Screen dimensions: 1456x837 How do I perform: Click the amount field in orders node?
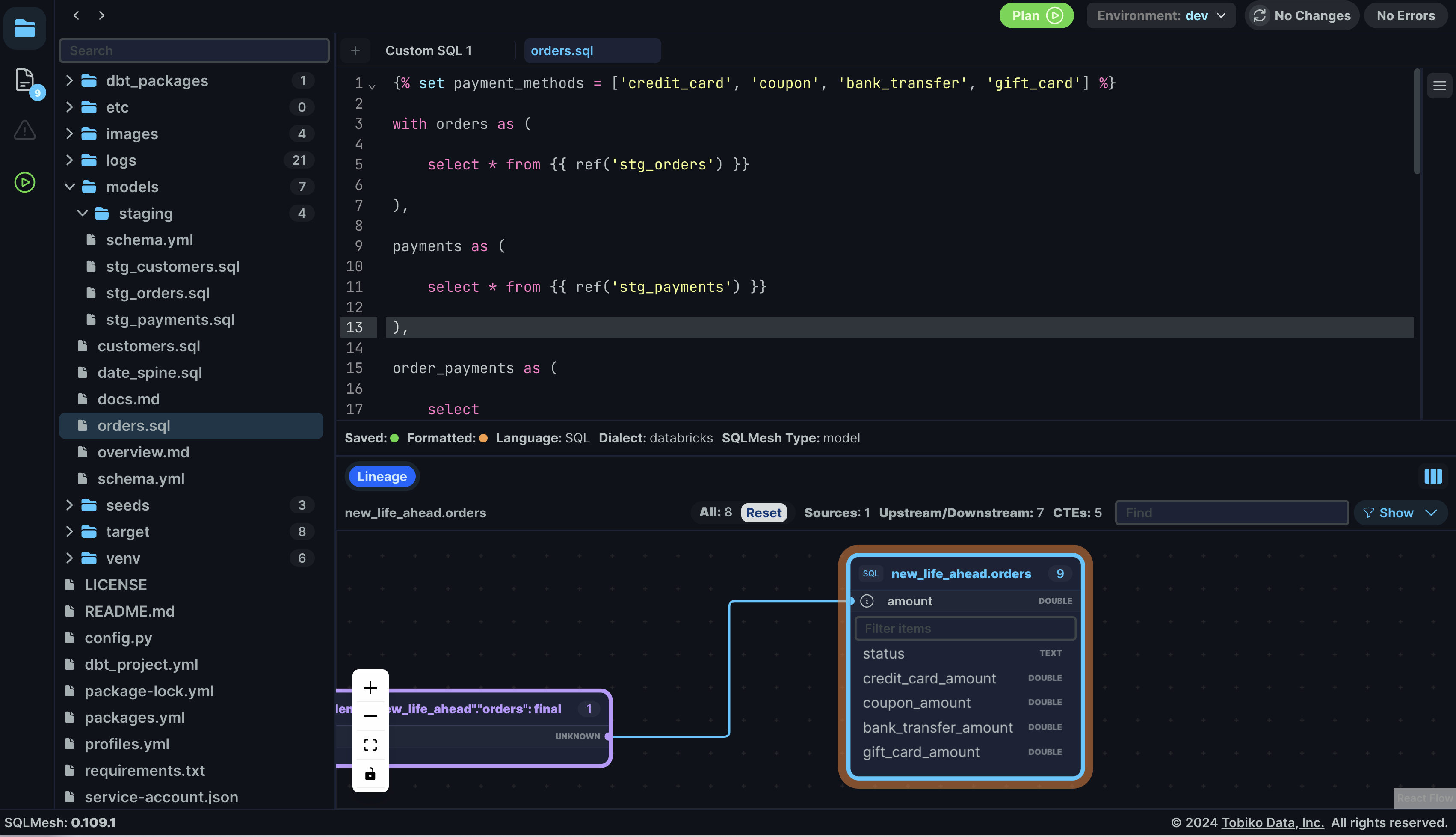coord(908,601)
